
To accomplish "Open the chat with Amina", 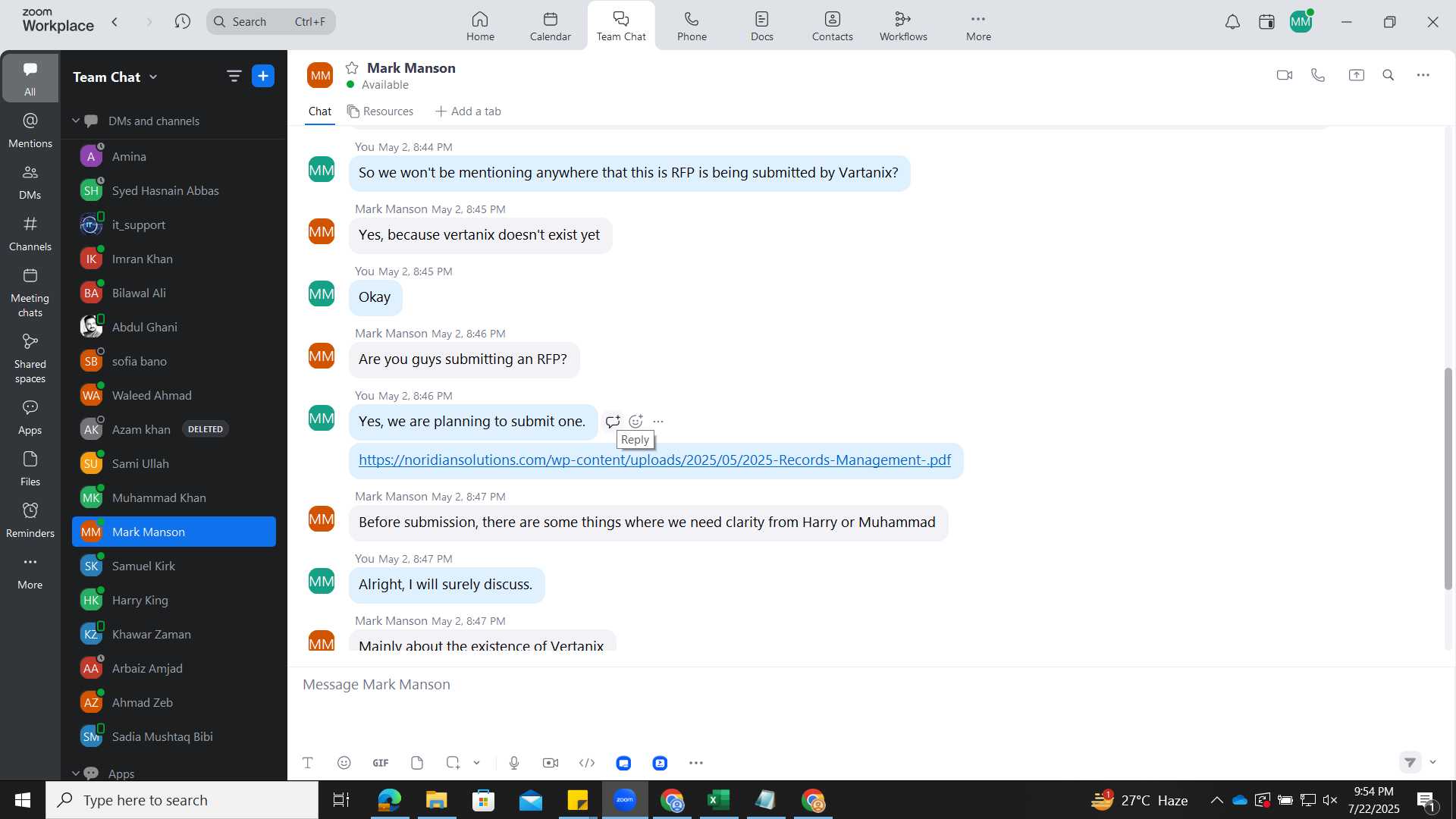I will coord(174,156).
